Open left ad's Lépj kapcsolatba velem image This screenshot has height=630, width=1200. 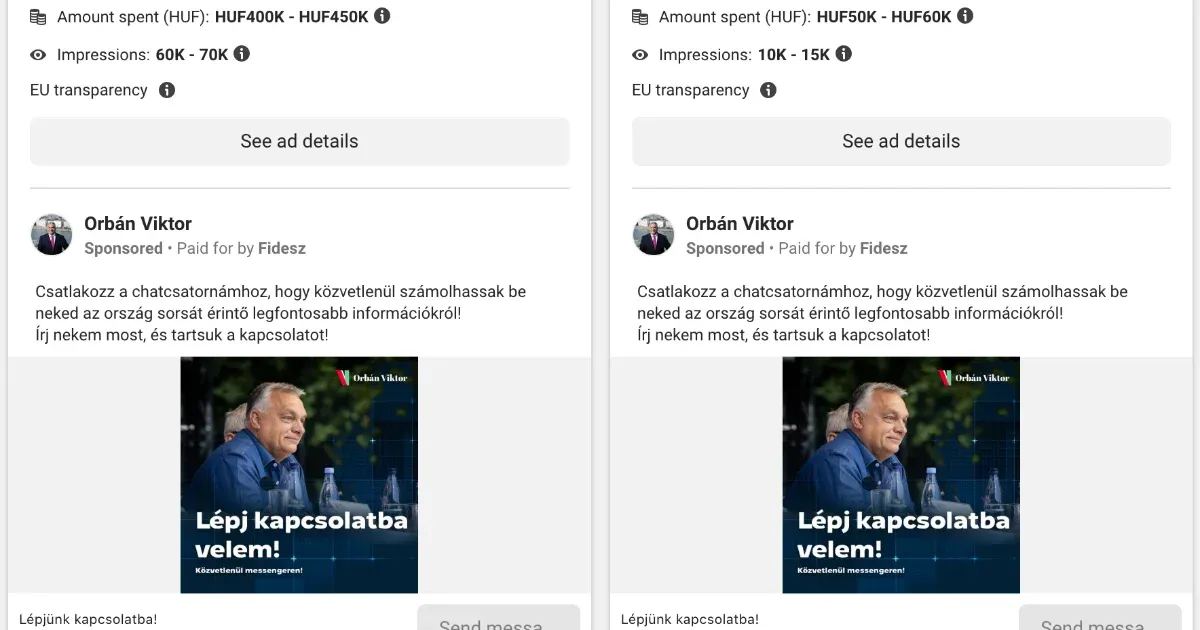(299, 475)
